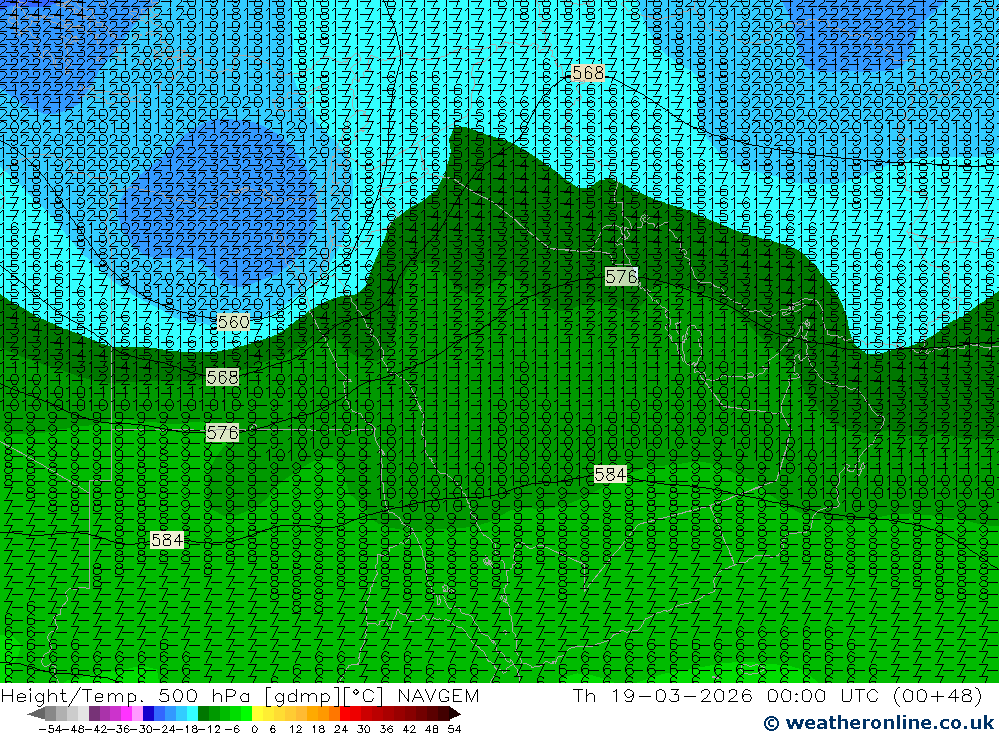Click the gray left arrow end of colorbar
Viewport: 1000px width, 733px height.
[x=36, y=714]
